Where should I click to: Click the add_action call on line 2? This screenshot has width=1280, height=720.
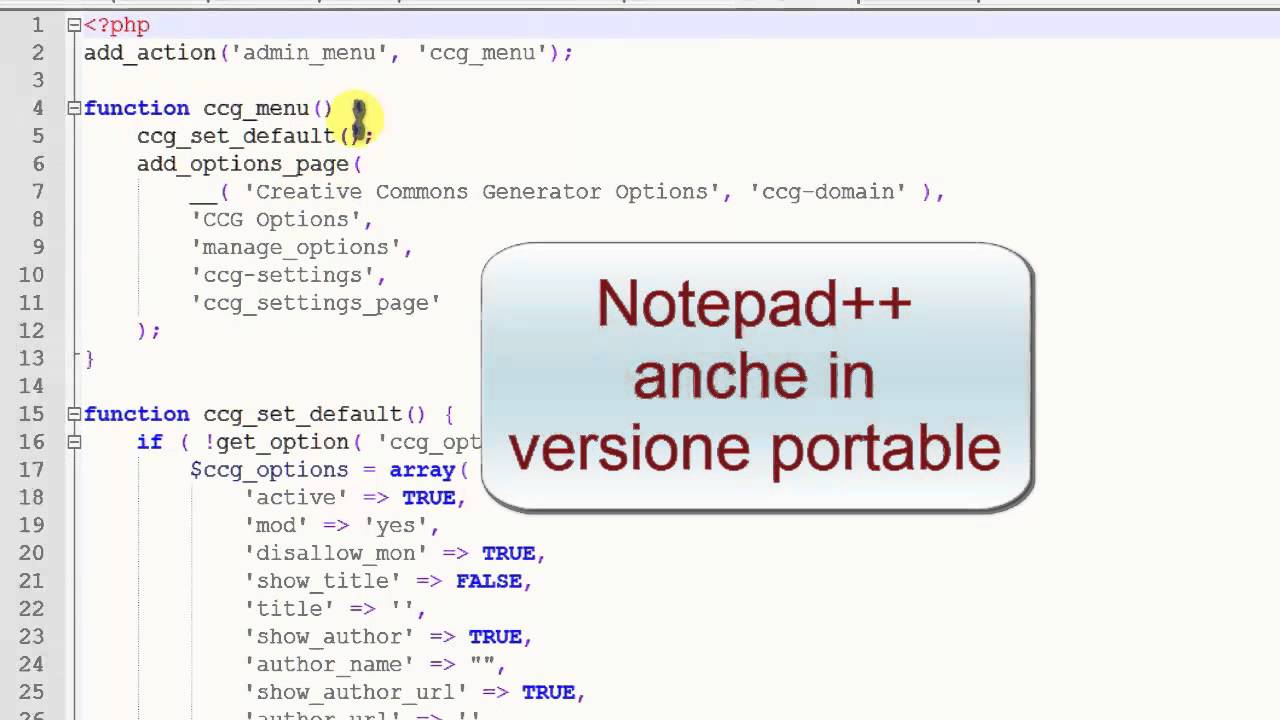[x=150, y=53]
